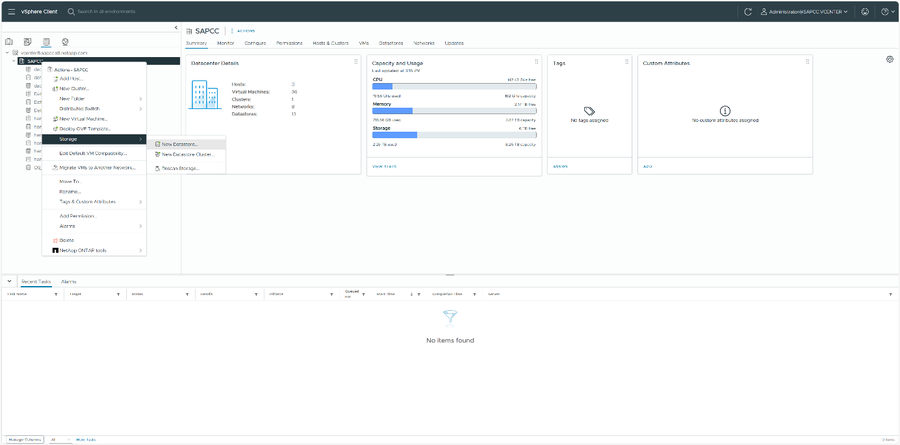900x445 pixels.
Task: Click the New Virtual Machine icon in menu
Action: 55,119
